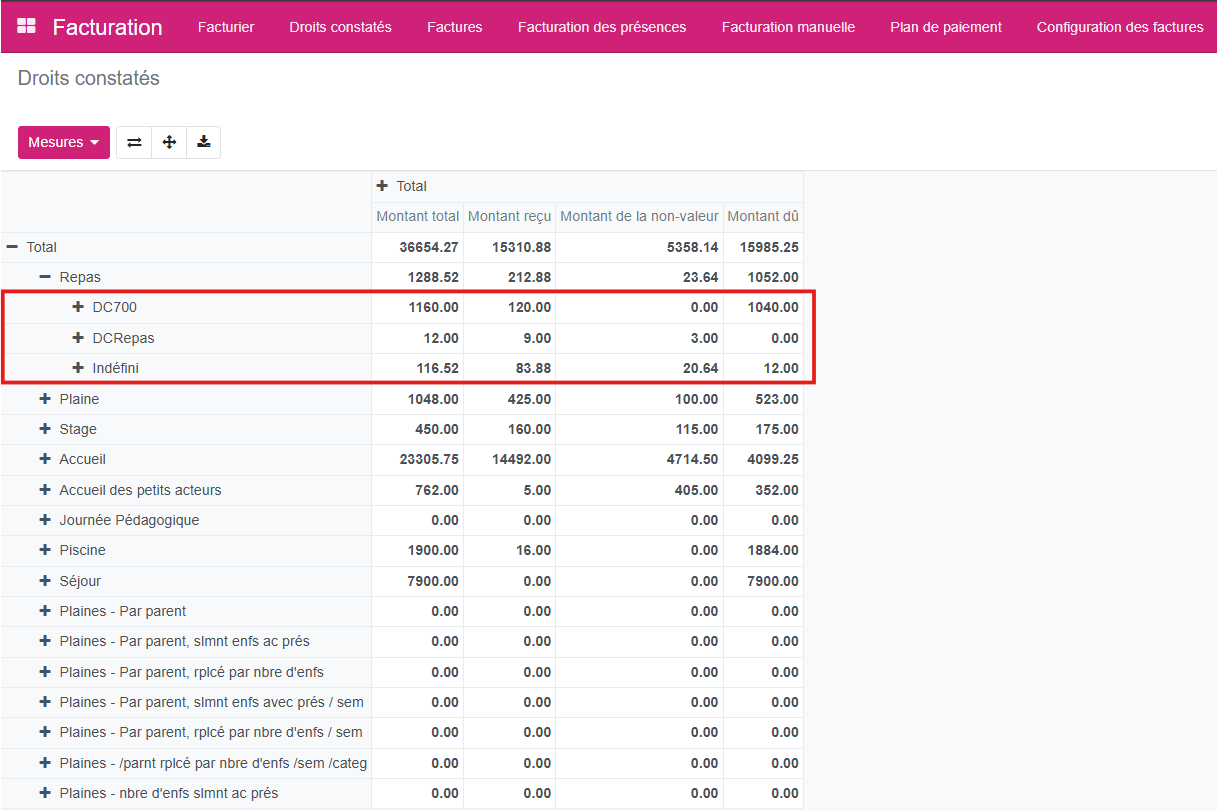Expand the Piscine category row
Screen dimensions: 1217x811
(x=45, y=550)
